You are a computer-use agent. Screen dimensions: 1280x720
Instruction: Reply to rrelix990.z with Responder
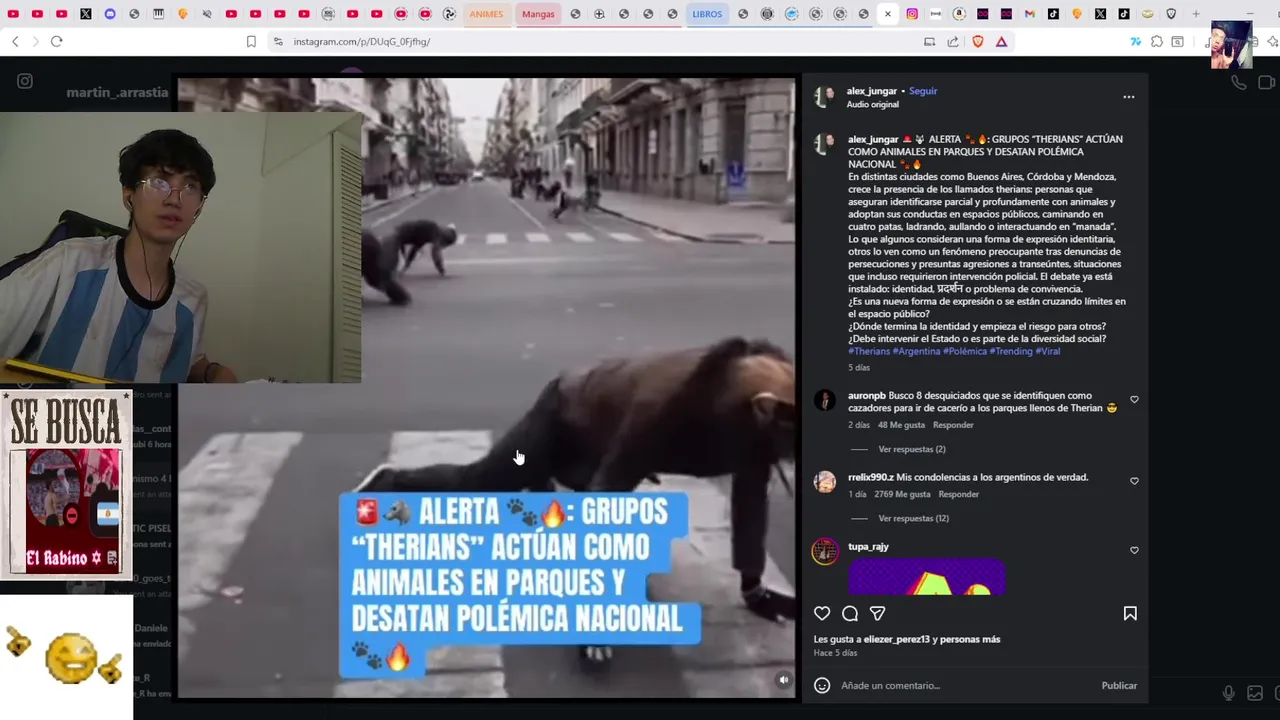(958, 494)
